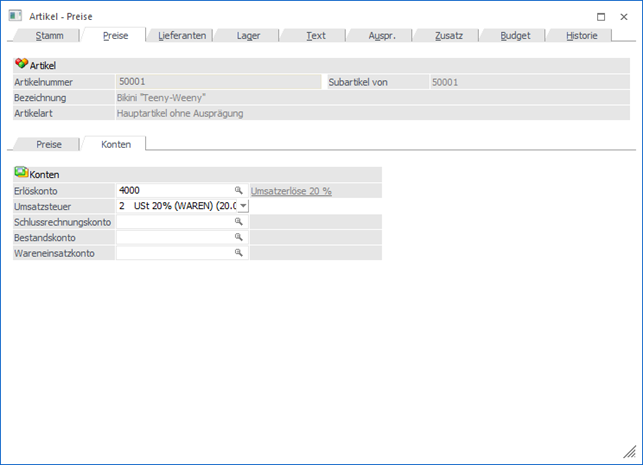Click the search icon in Erlöskonto field
This screenshot has height=465, width=643.
[x=239, y=189]
